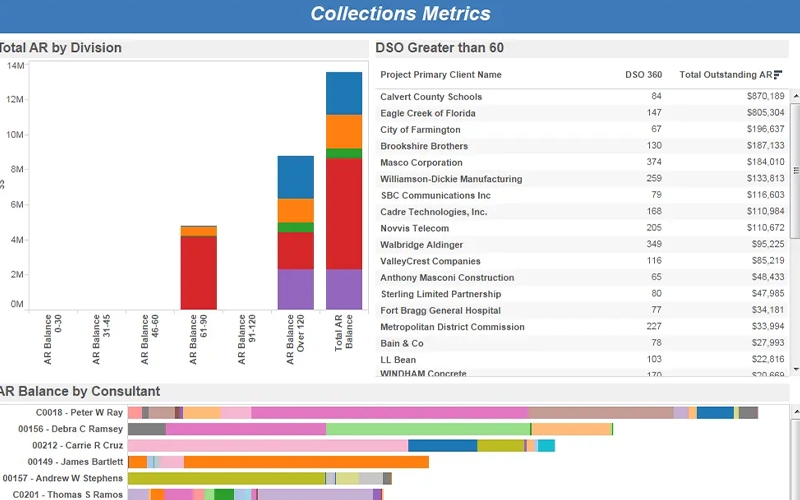Select the Novvis Telecom client

[415, 228]
